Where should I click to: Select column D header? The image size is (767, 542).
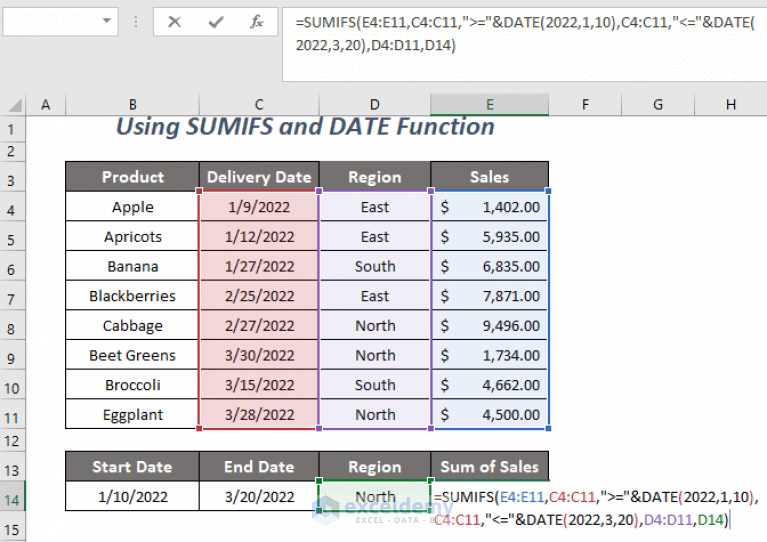375,105
